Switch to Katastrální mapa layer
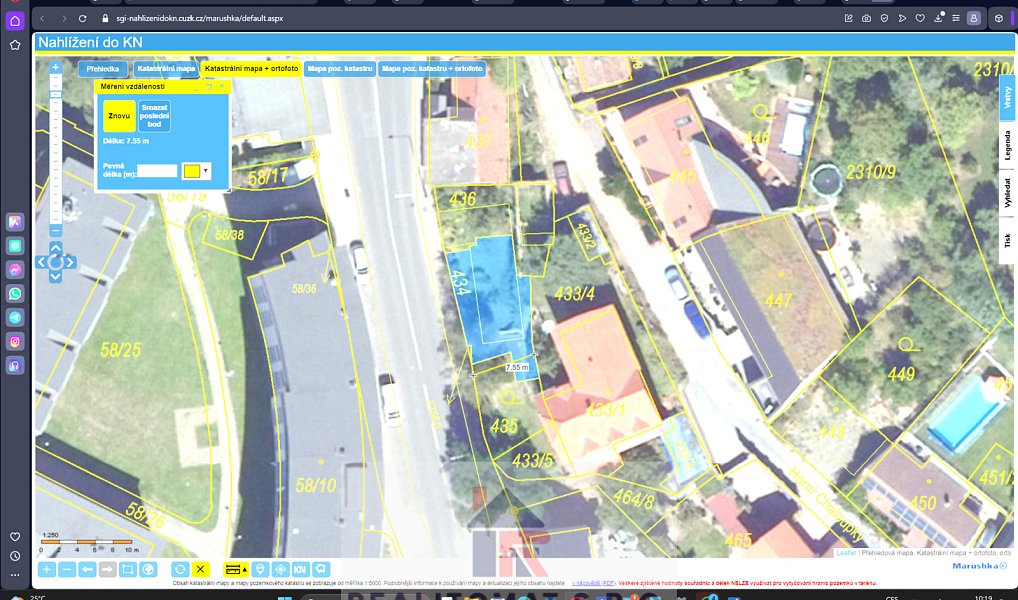This screenshot has height=600, width=1018. coord(166,69)
